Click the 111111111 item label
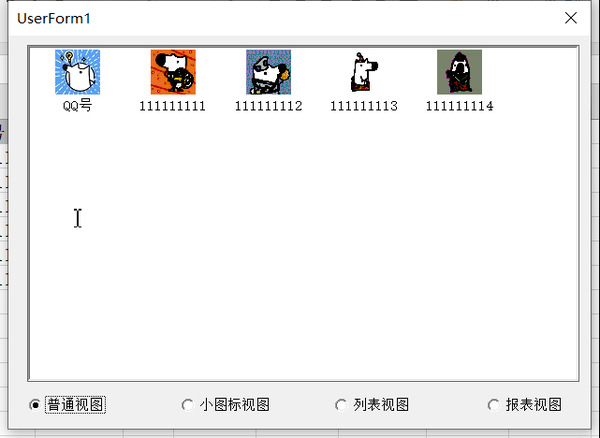Viewport: 600px width, 438px height. click(x=173, y=106)
